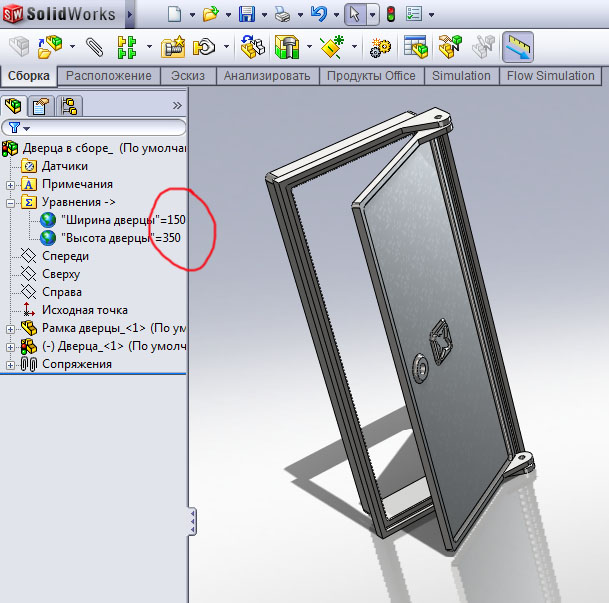Click the New document icon
Image resolution: width=609 pixels, height=603 pixels.
174,15
